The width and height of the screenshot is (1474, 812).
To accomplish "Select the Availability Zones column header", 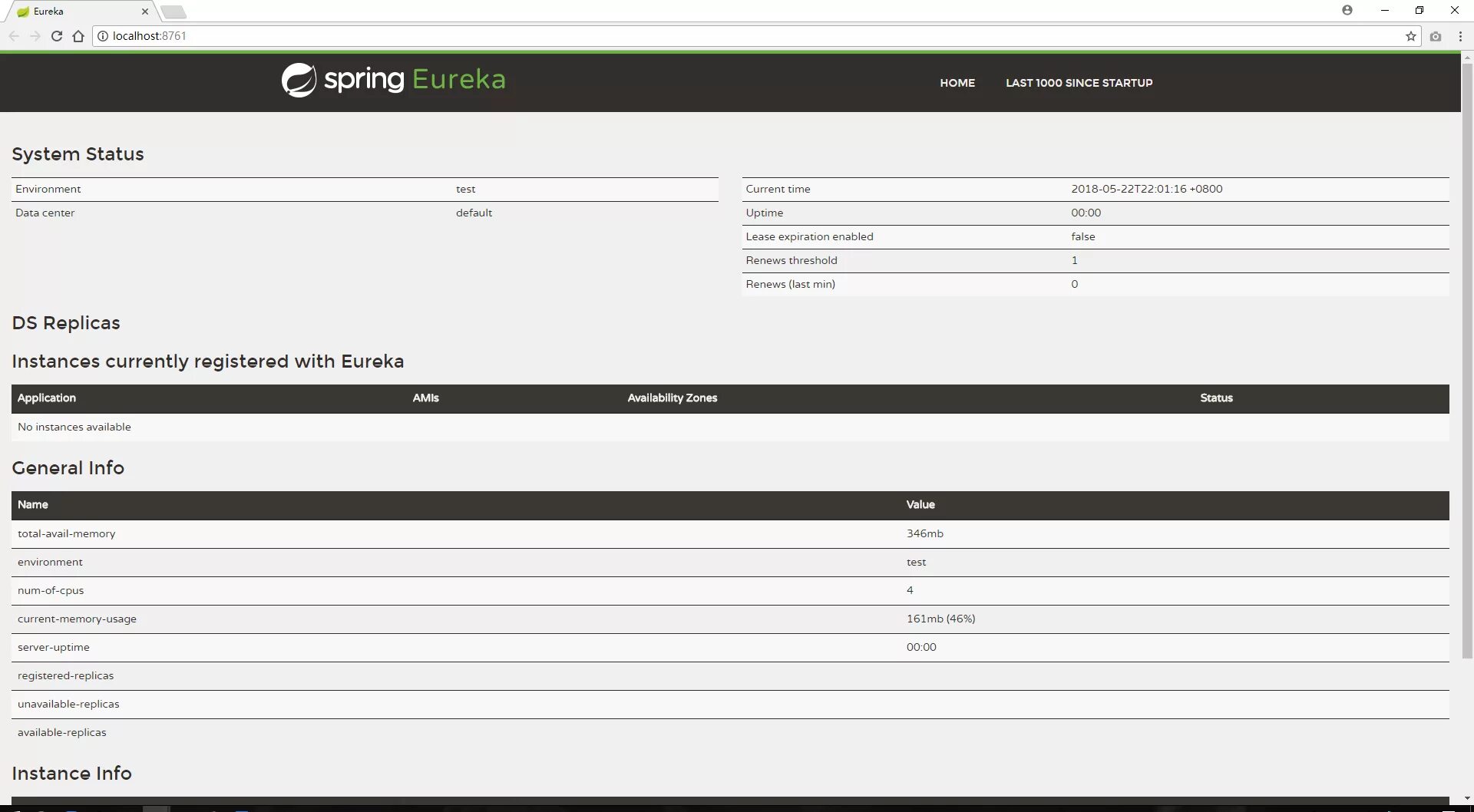I will (x=673, y=398).
